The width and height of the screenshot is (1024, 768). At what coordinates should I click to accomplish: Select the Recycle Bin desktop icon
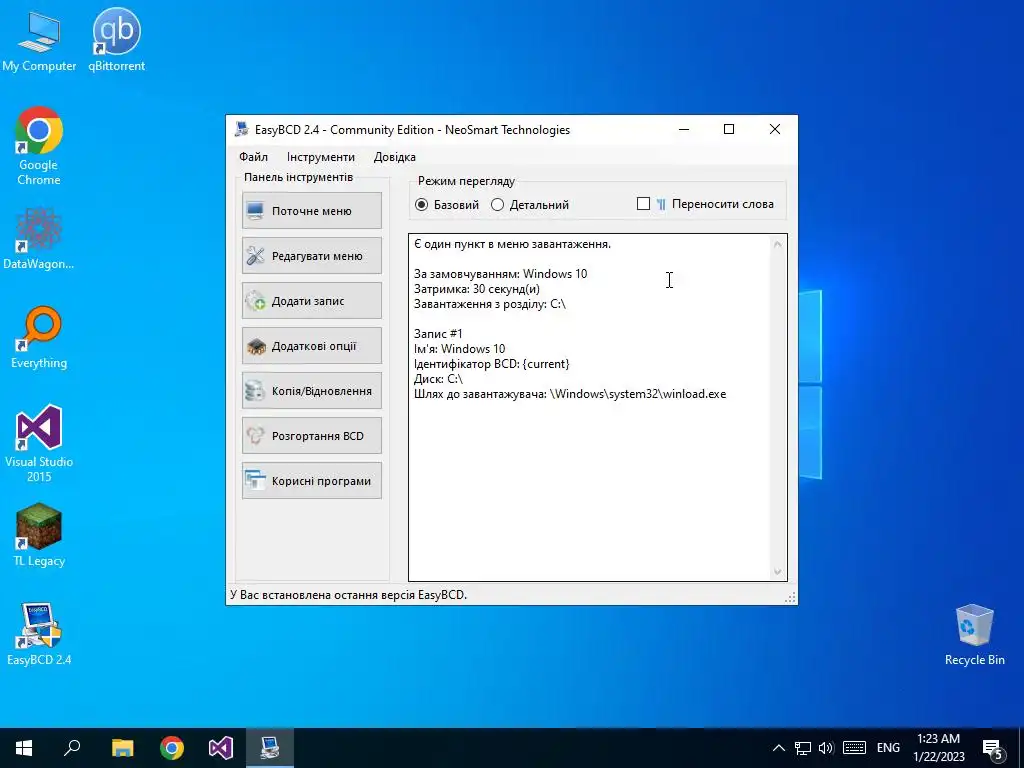(x=974, y=634)
